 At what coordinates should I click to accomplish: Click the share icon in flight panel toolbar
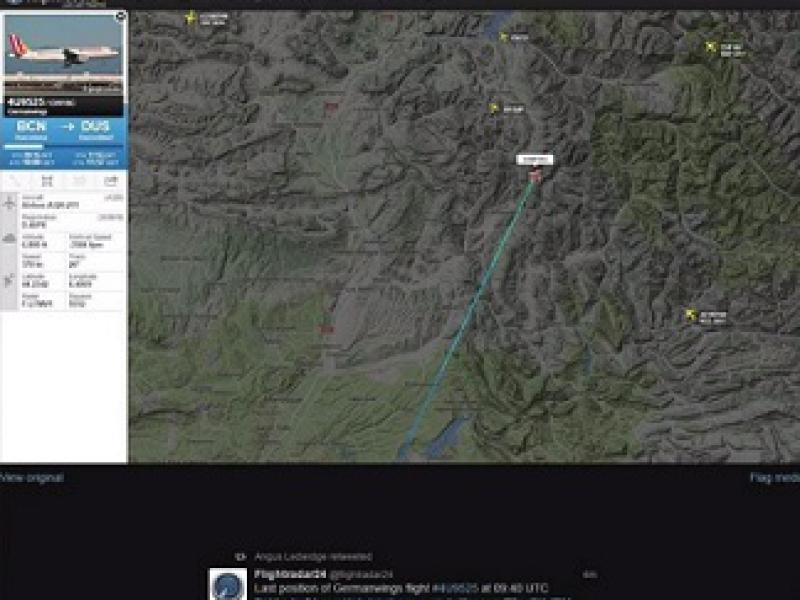[x=111, y=180]
